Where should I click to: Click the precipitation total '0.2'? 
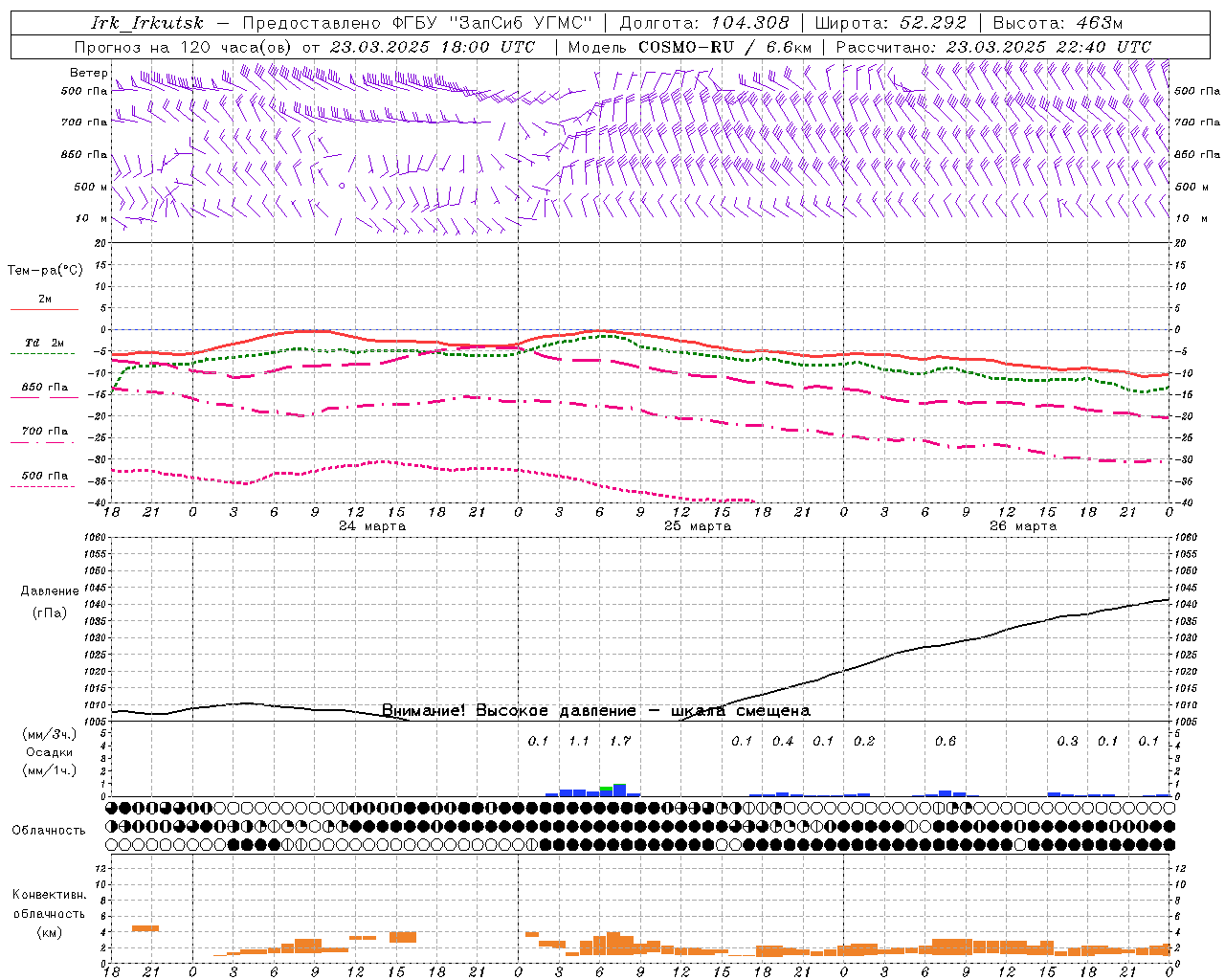tap(864, 741)
